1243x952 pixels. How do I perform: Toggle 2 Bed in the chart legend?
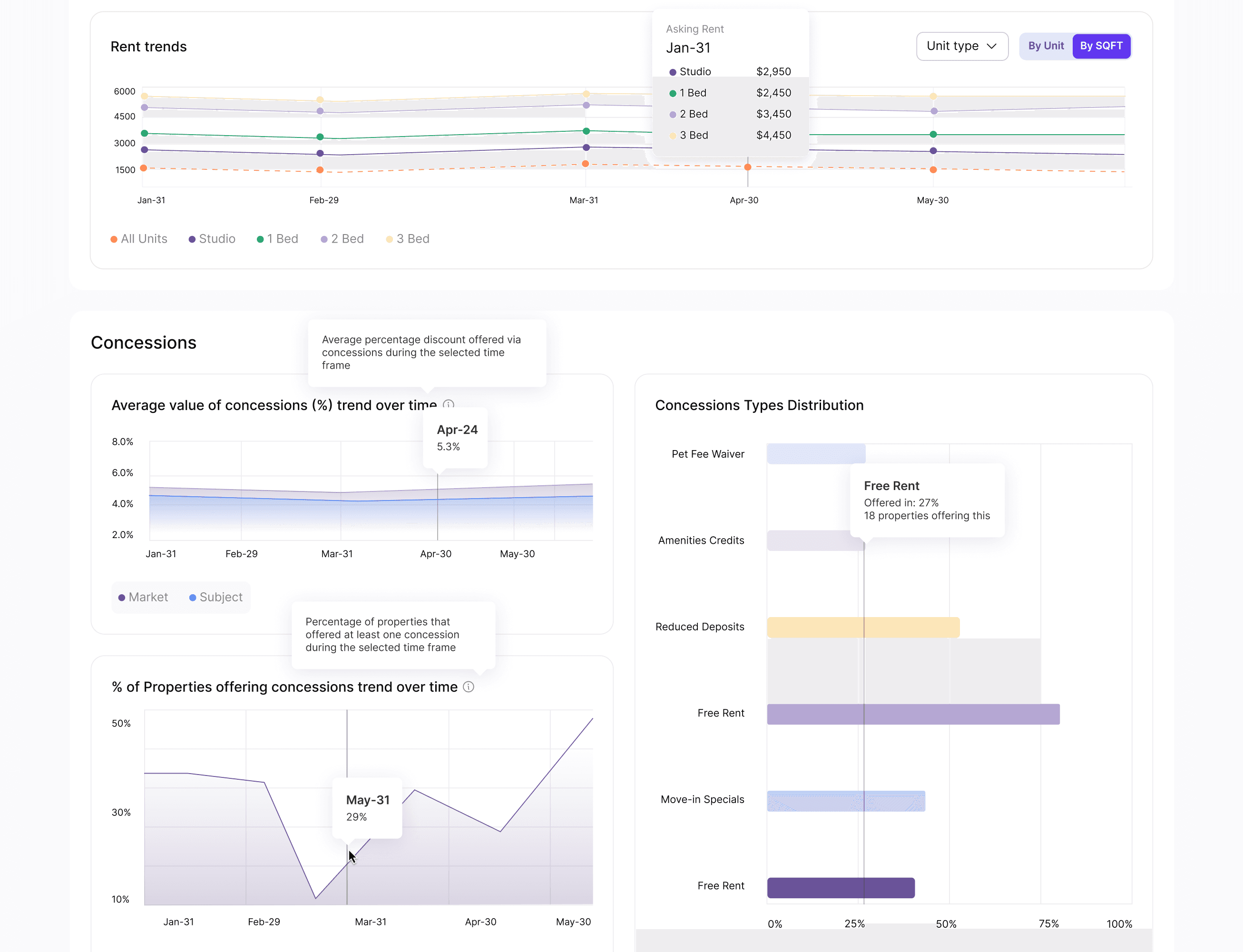(342, 238)
